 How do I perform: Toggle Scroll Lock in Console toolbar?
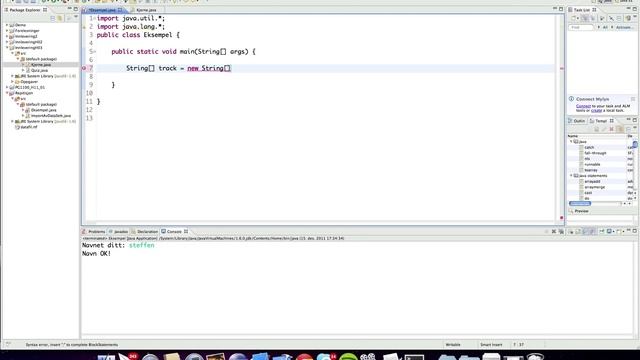[578, 231]
